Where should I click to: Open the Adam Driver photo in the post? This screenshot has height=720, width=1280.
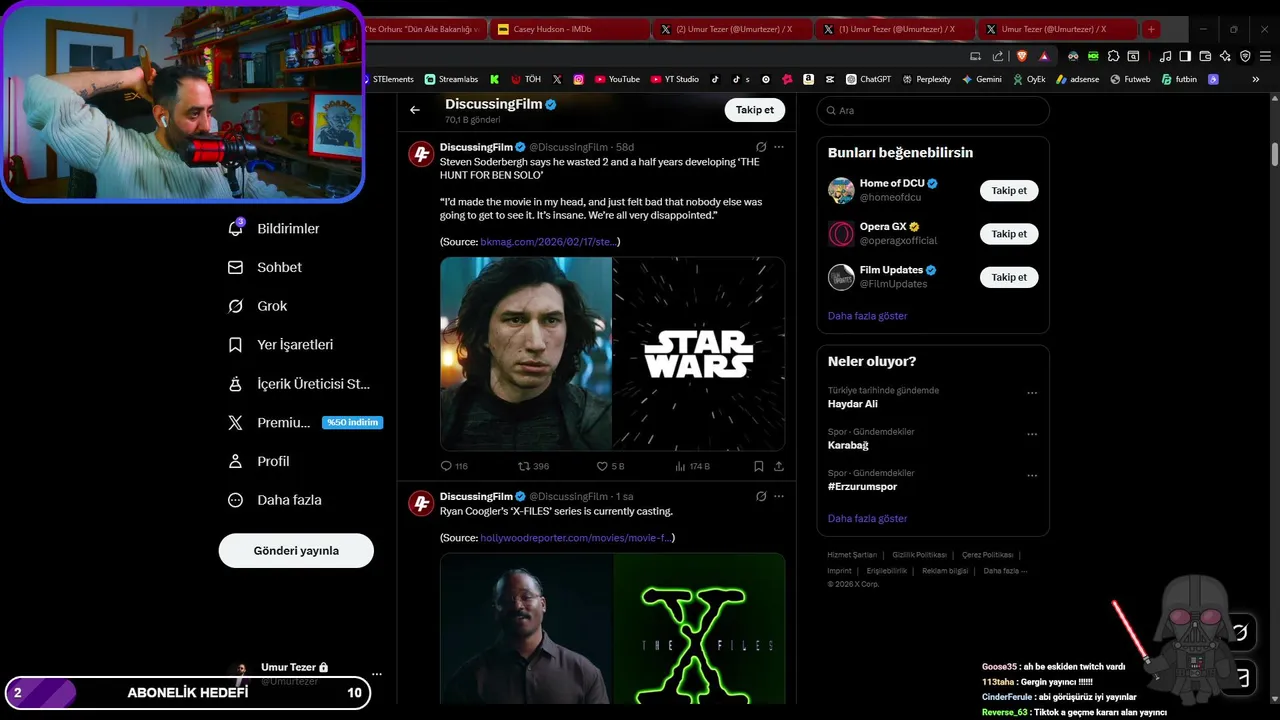(x=526, y=354)
